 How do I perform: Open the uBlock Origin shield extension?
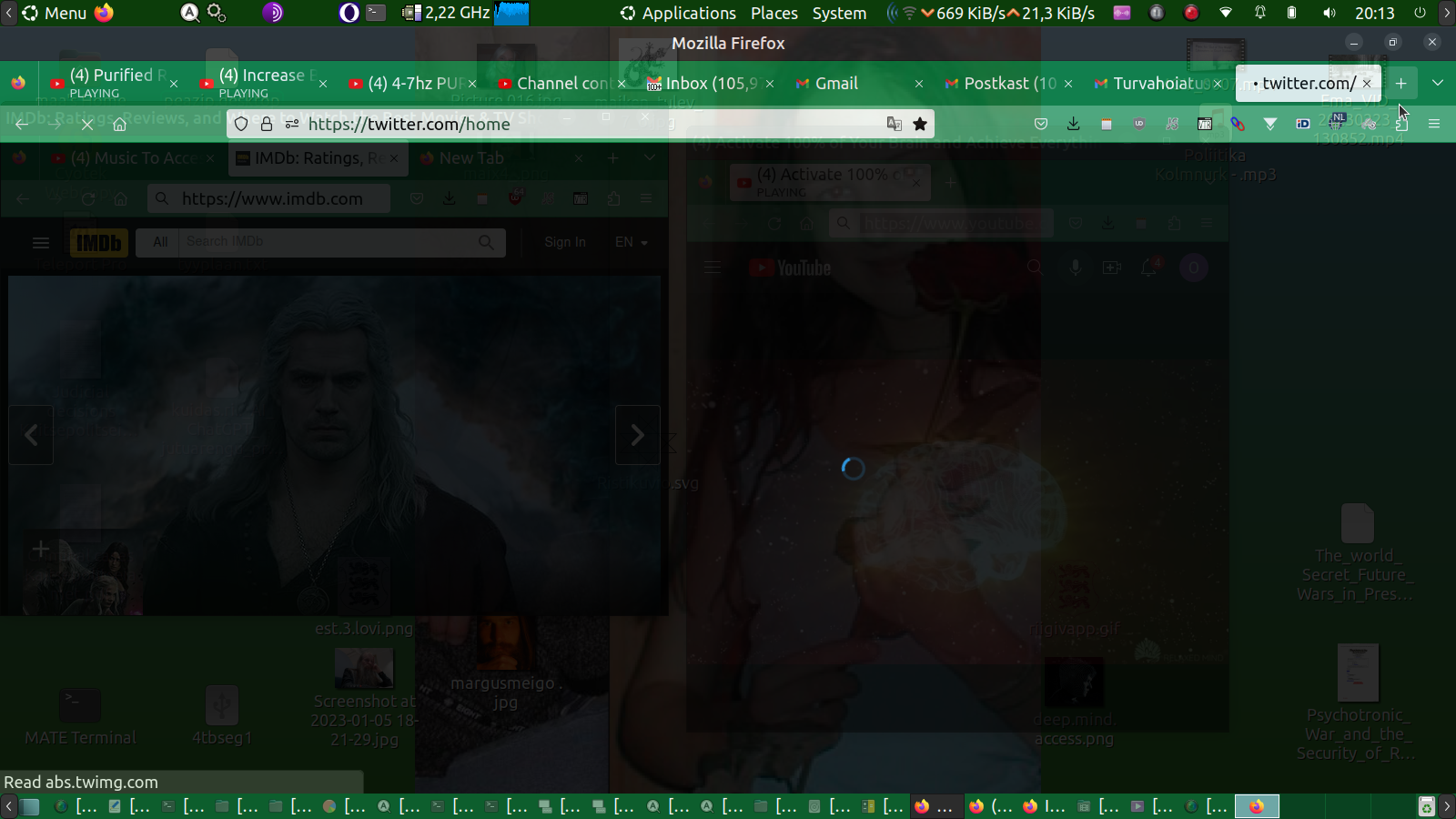coord(1139,124)
